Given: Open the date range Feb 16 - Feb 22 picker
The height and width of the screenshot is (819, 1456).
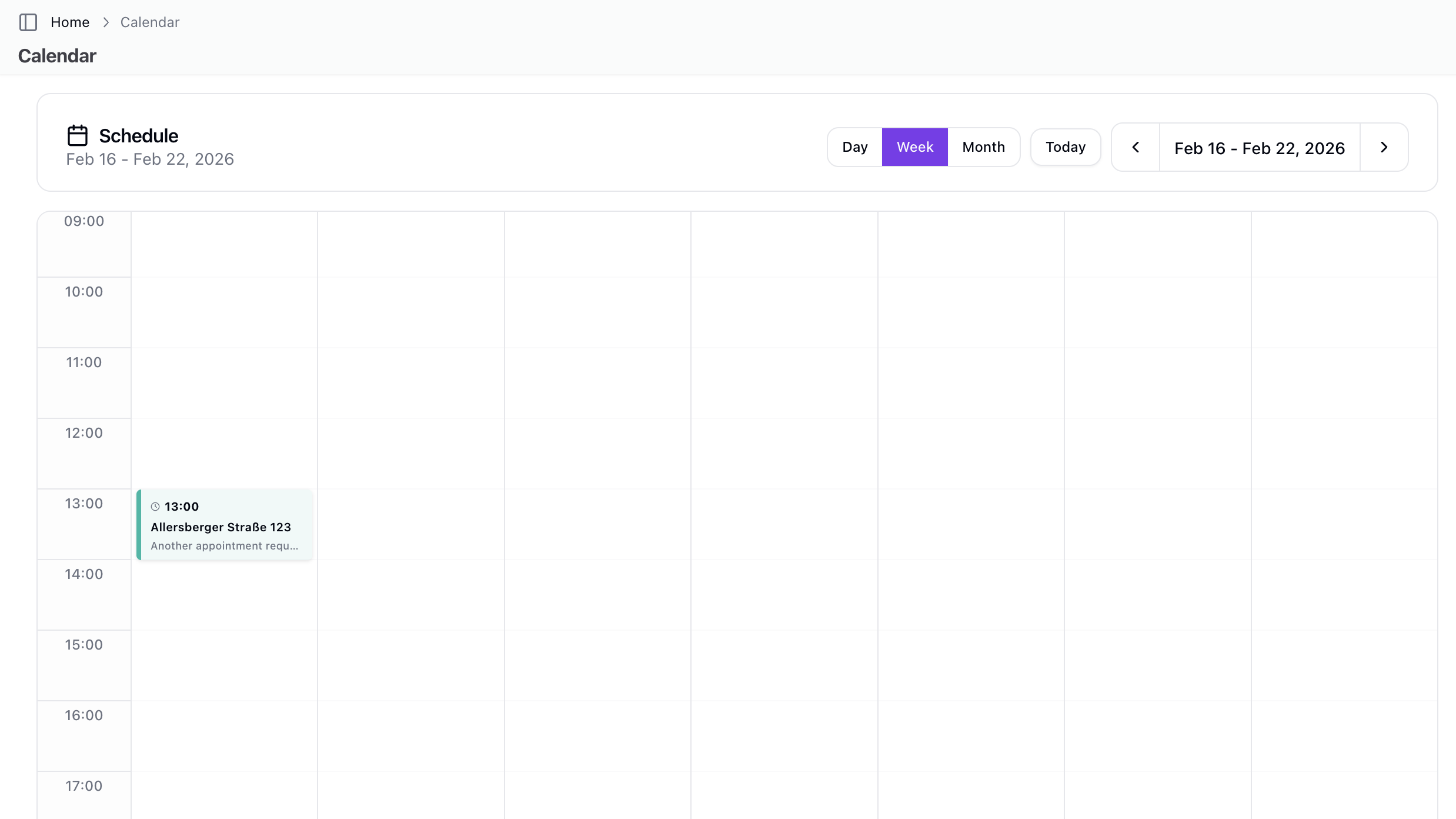Looking at the screenshot, I should 1259,148.
